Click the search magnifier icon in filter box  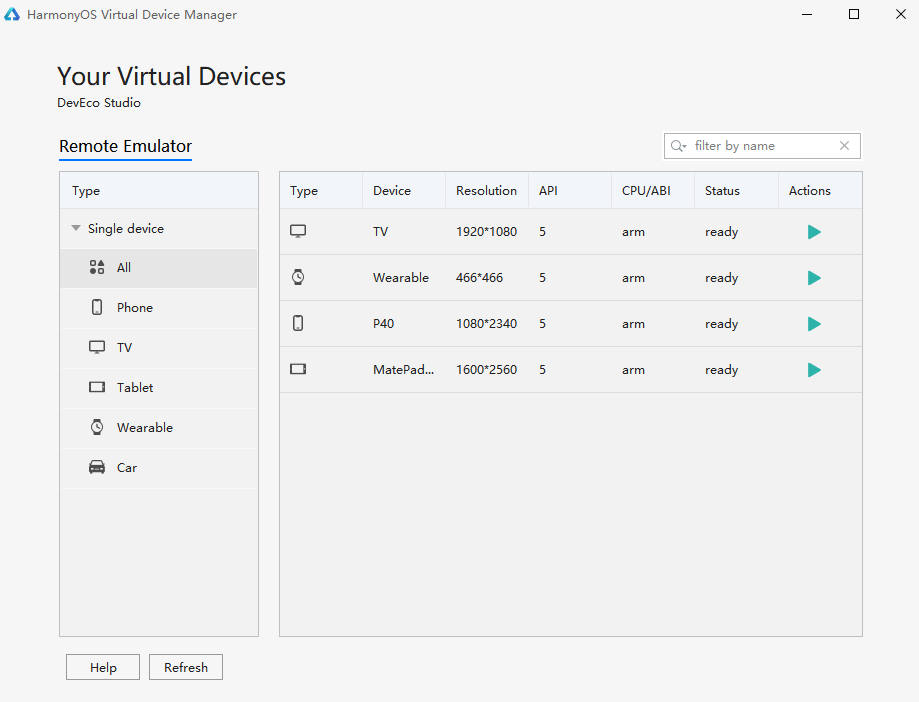[x=678, y=146]
